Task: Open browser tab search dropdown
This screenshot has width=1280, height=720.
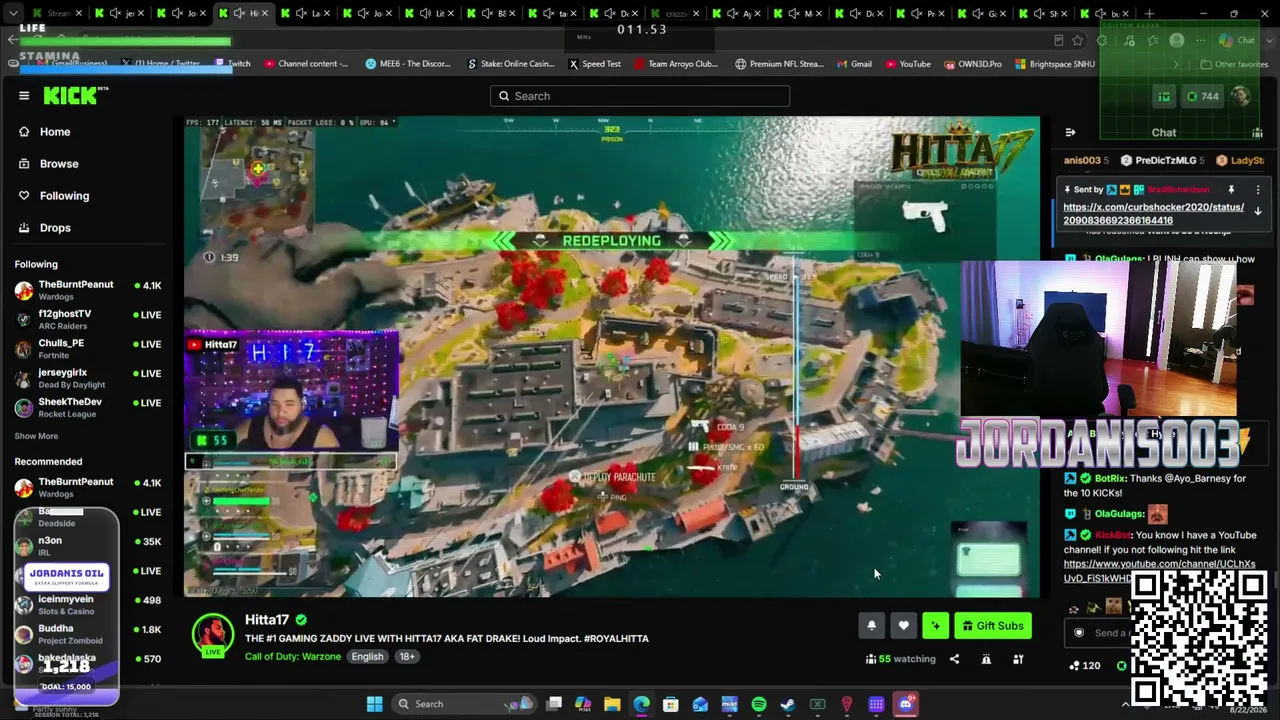Action: (12, 14)
